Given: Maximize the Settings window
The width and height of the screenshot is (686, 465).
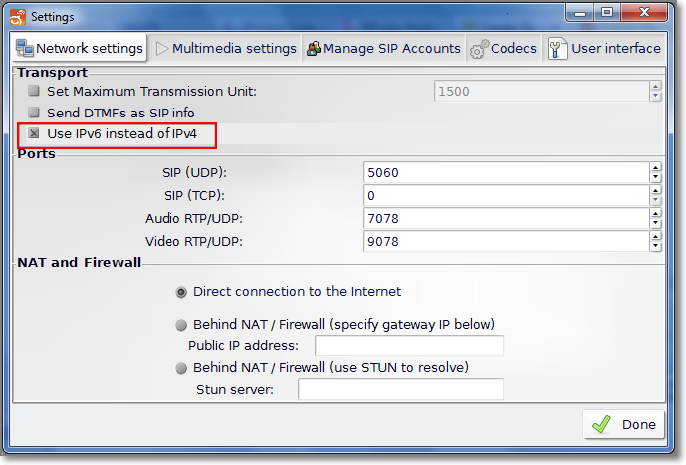Looking at the screenshot, I should tap(607, 13).
